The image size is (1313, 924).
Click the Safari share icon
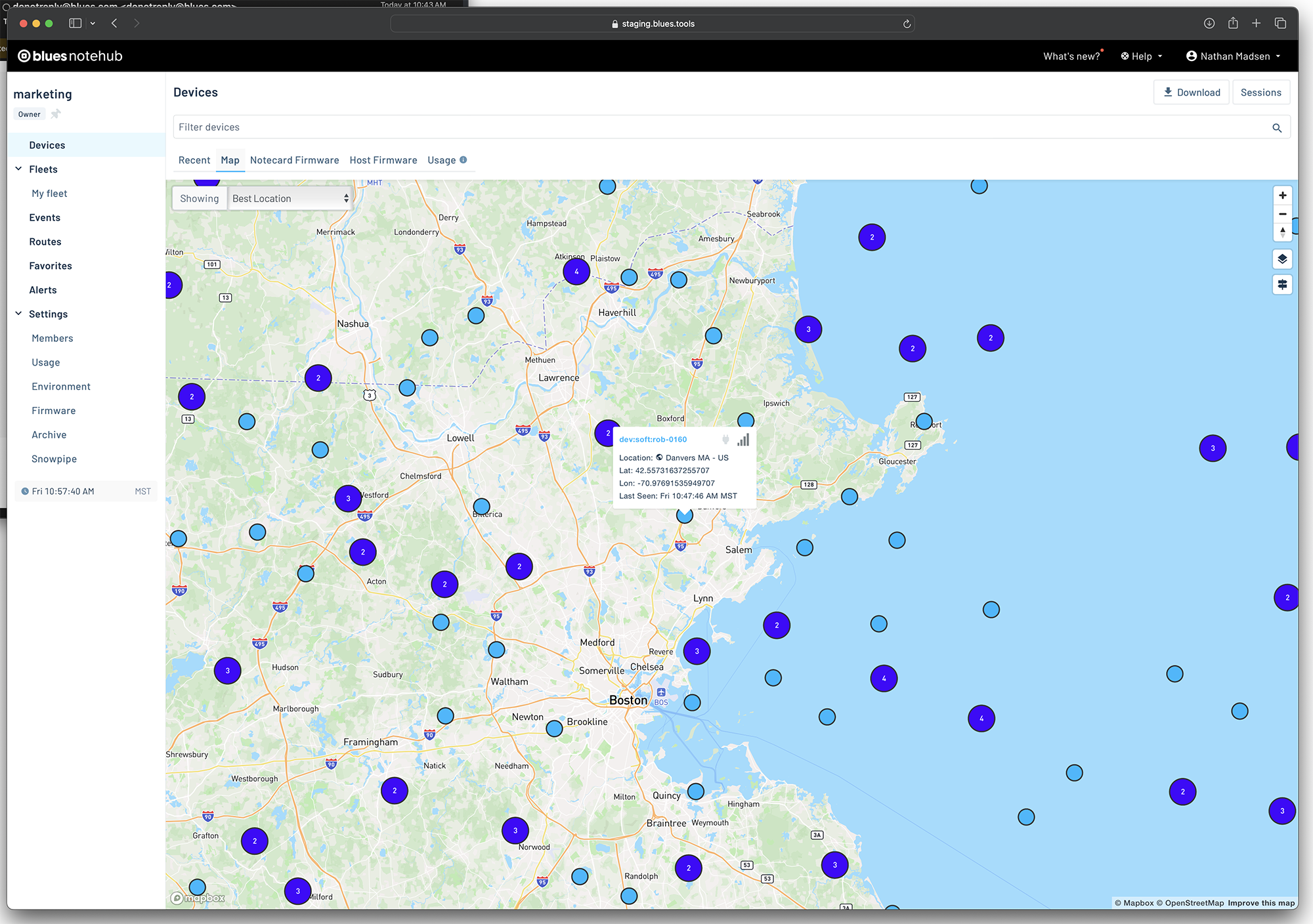(1233, 23)
